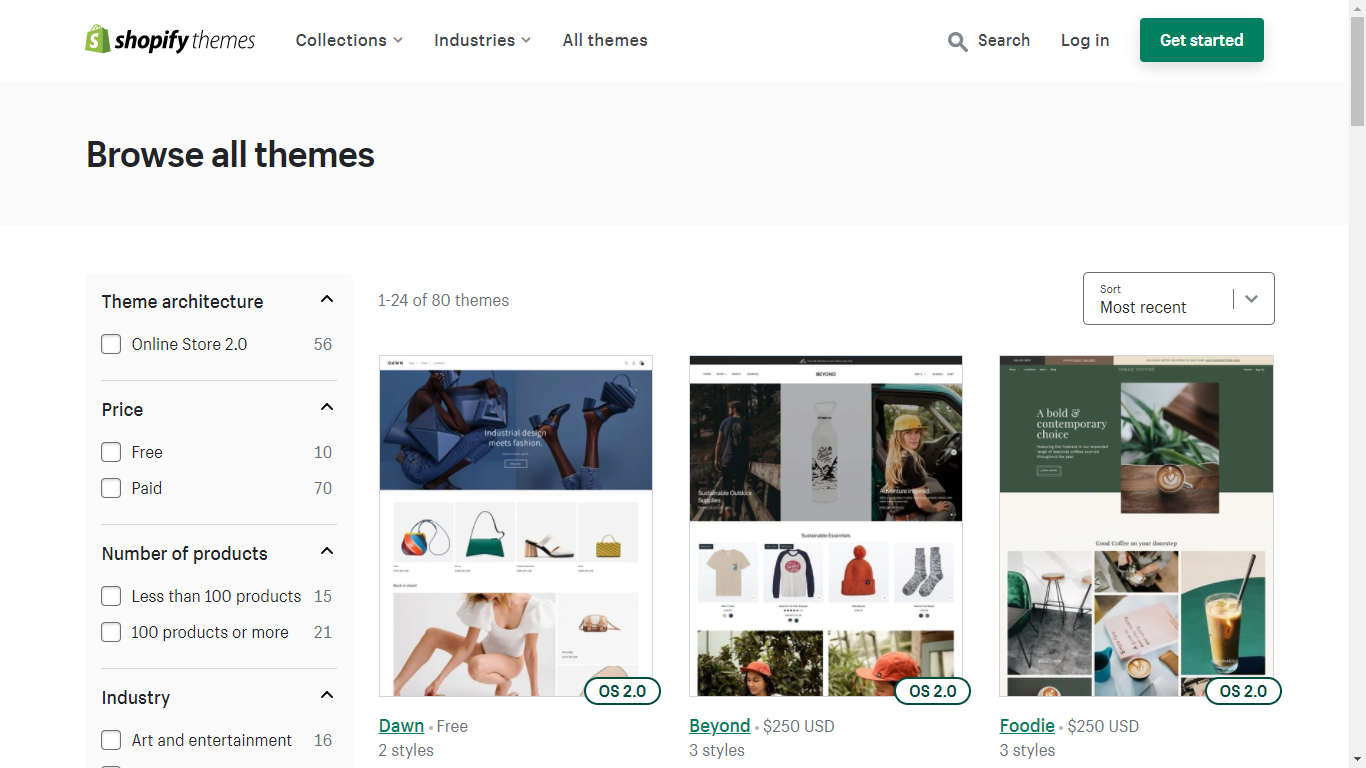Click the Theme architecture section title
This screenshot has height=768, width=1366.
coord(182,301)
